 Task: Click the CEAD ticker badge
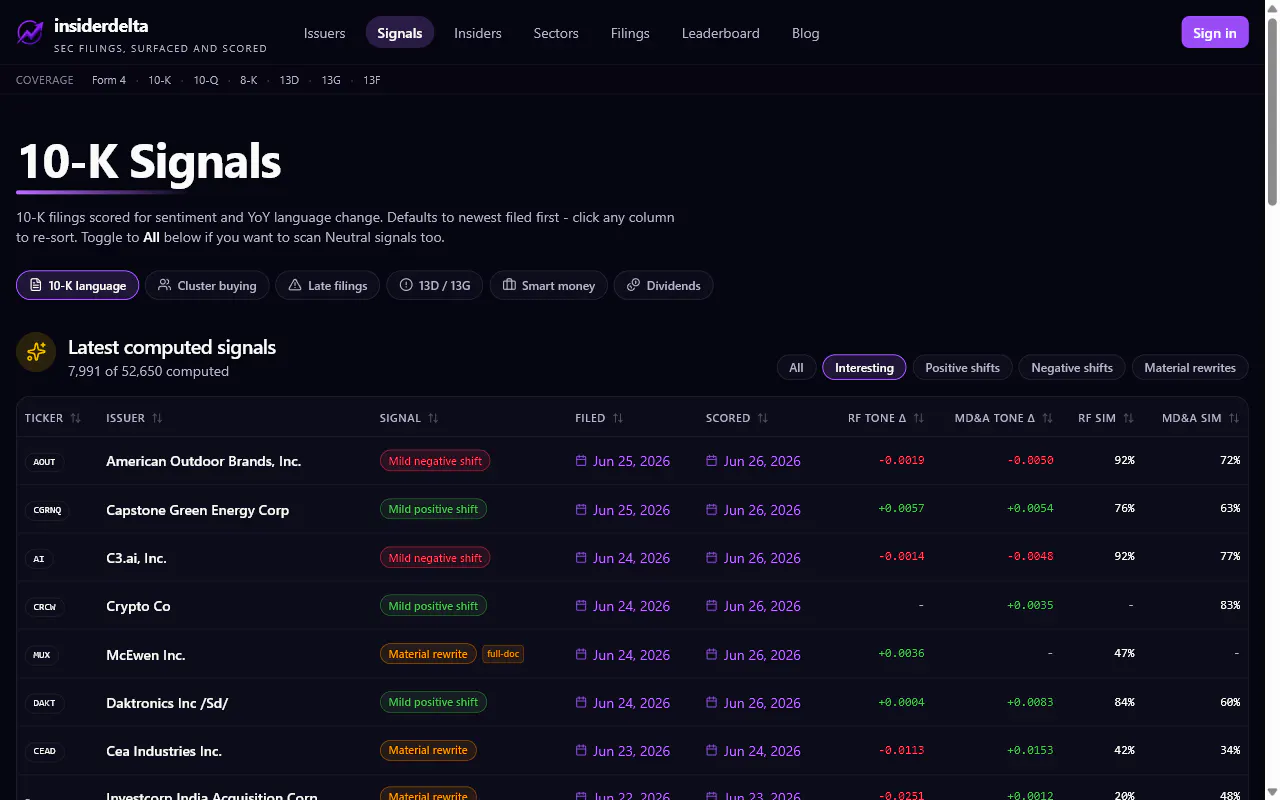(x=44, y=751)
